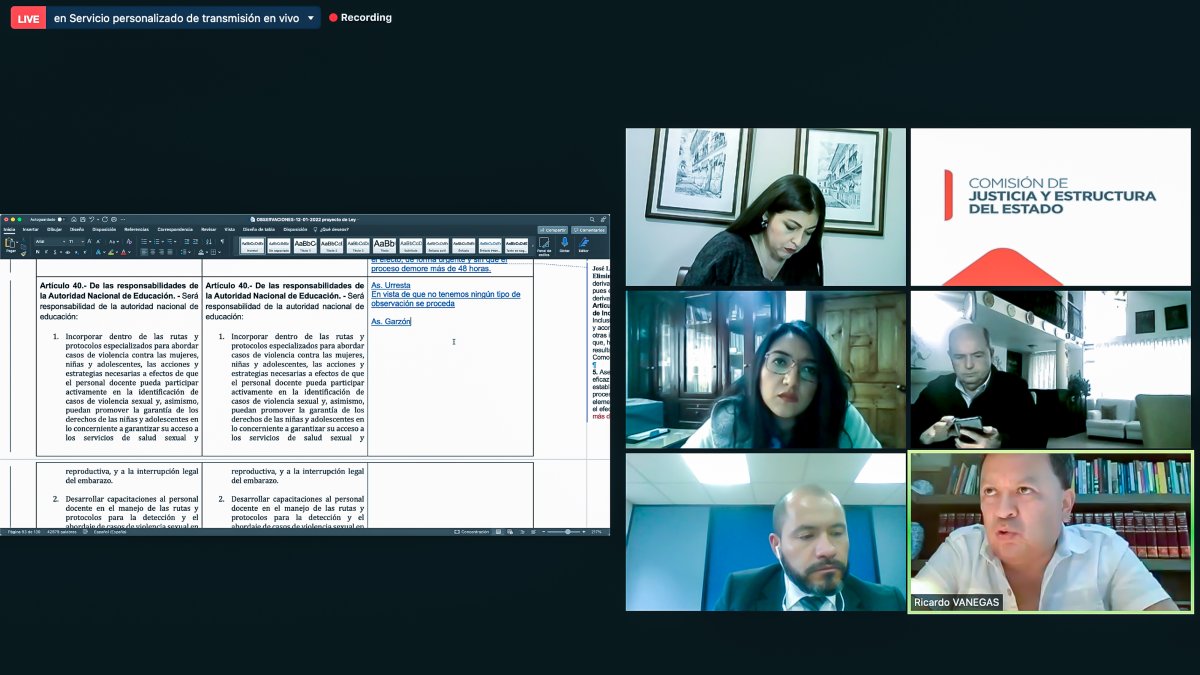Click the Save icon in the Word title bar
Screen dimensions: 1200x675
click(82, 219)
